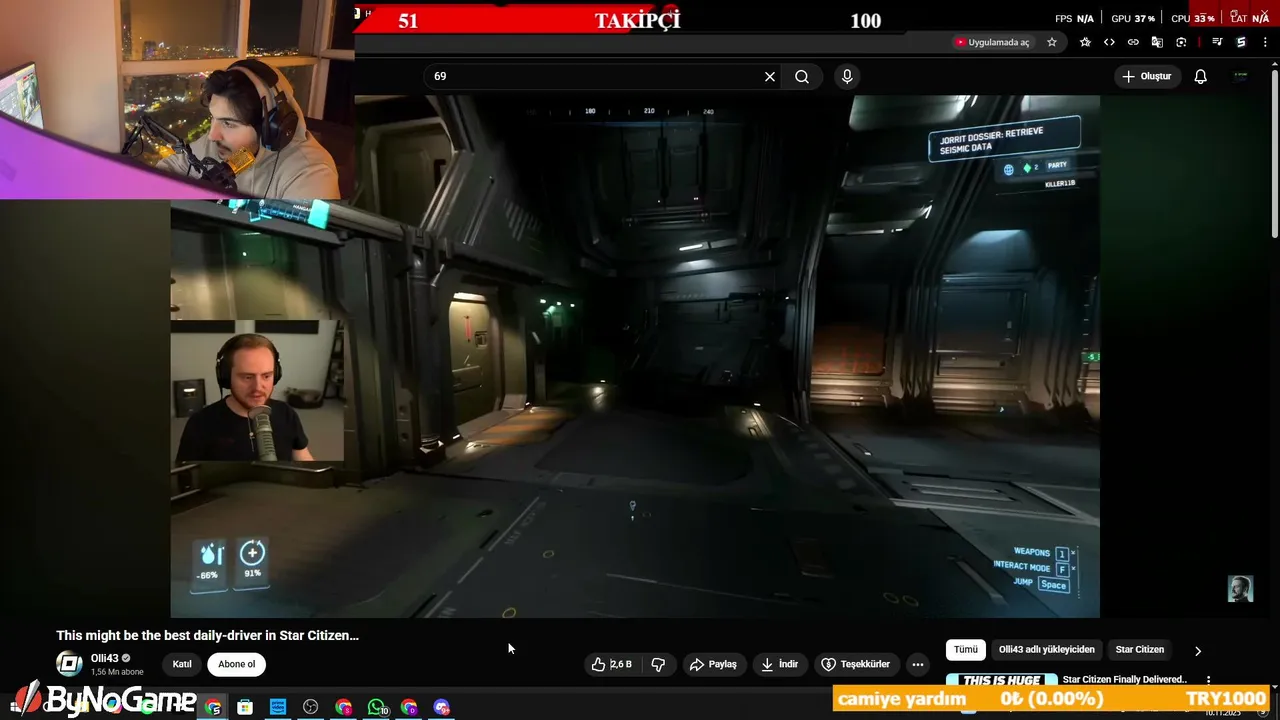Show more filter chips with right arrow

point(1198,651)
